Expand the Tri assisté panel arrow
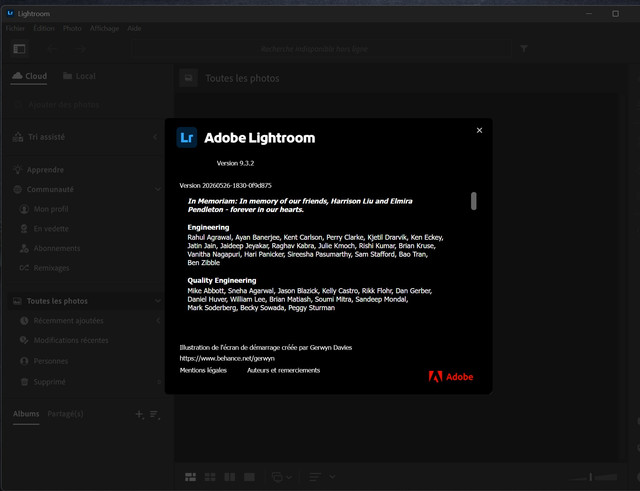 tap(155, 137)
